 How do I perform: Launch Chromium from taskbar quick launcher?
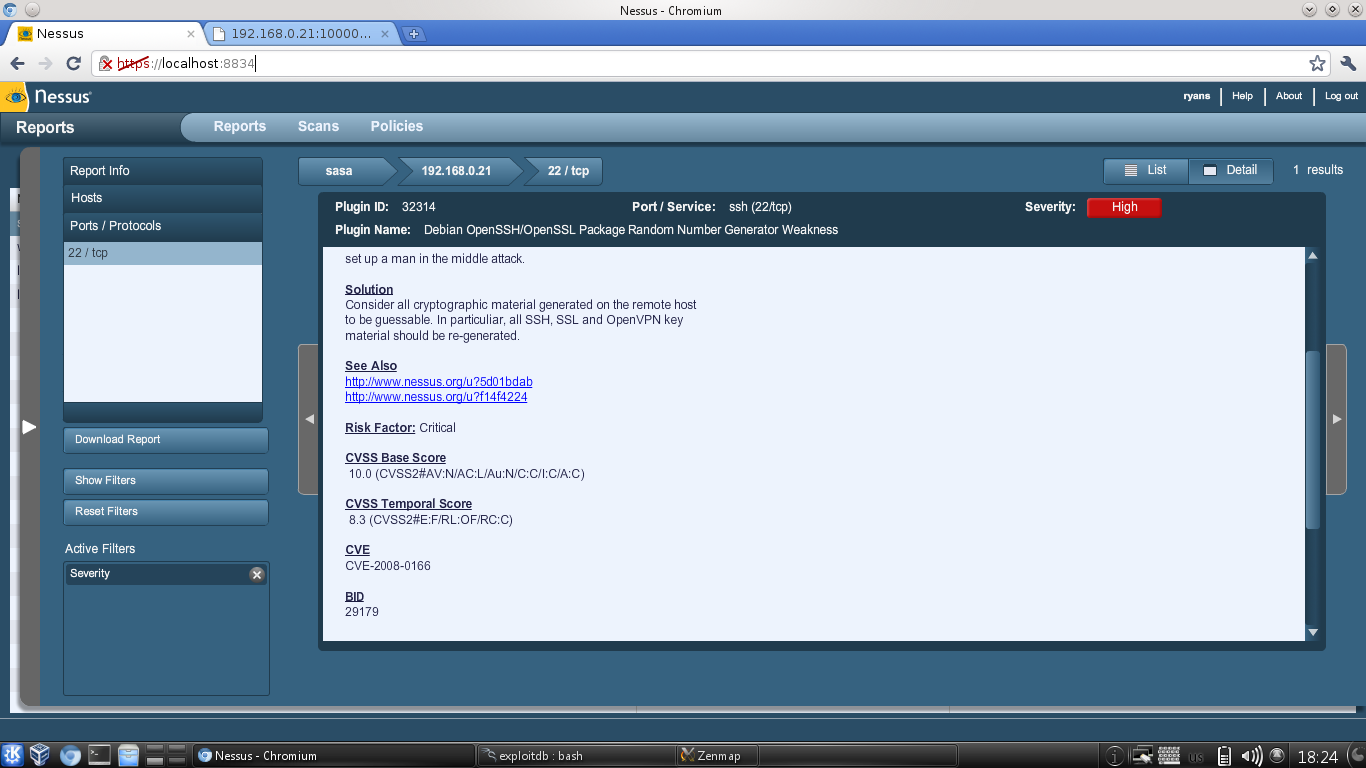point(70,755)
